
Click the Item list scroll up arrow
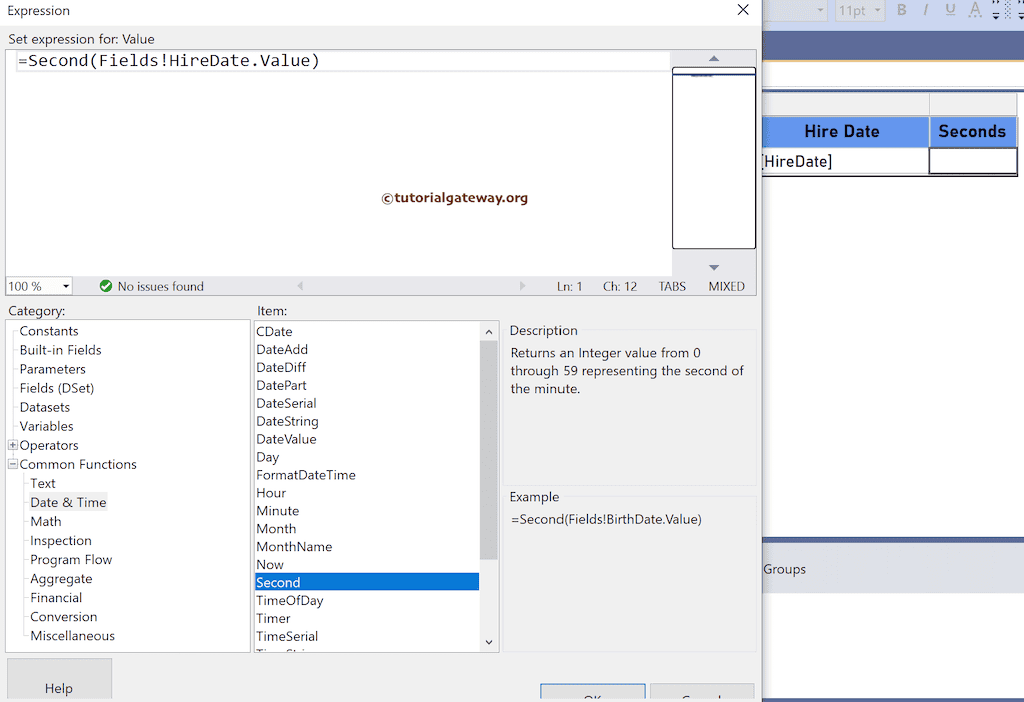[488, 332]
